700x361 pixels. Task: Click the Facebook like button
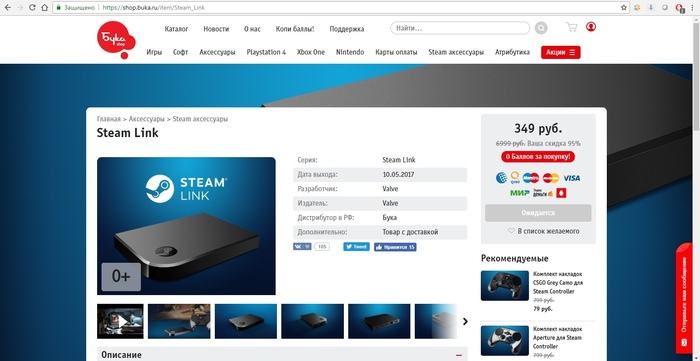pos(395,247)
